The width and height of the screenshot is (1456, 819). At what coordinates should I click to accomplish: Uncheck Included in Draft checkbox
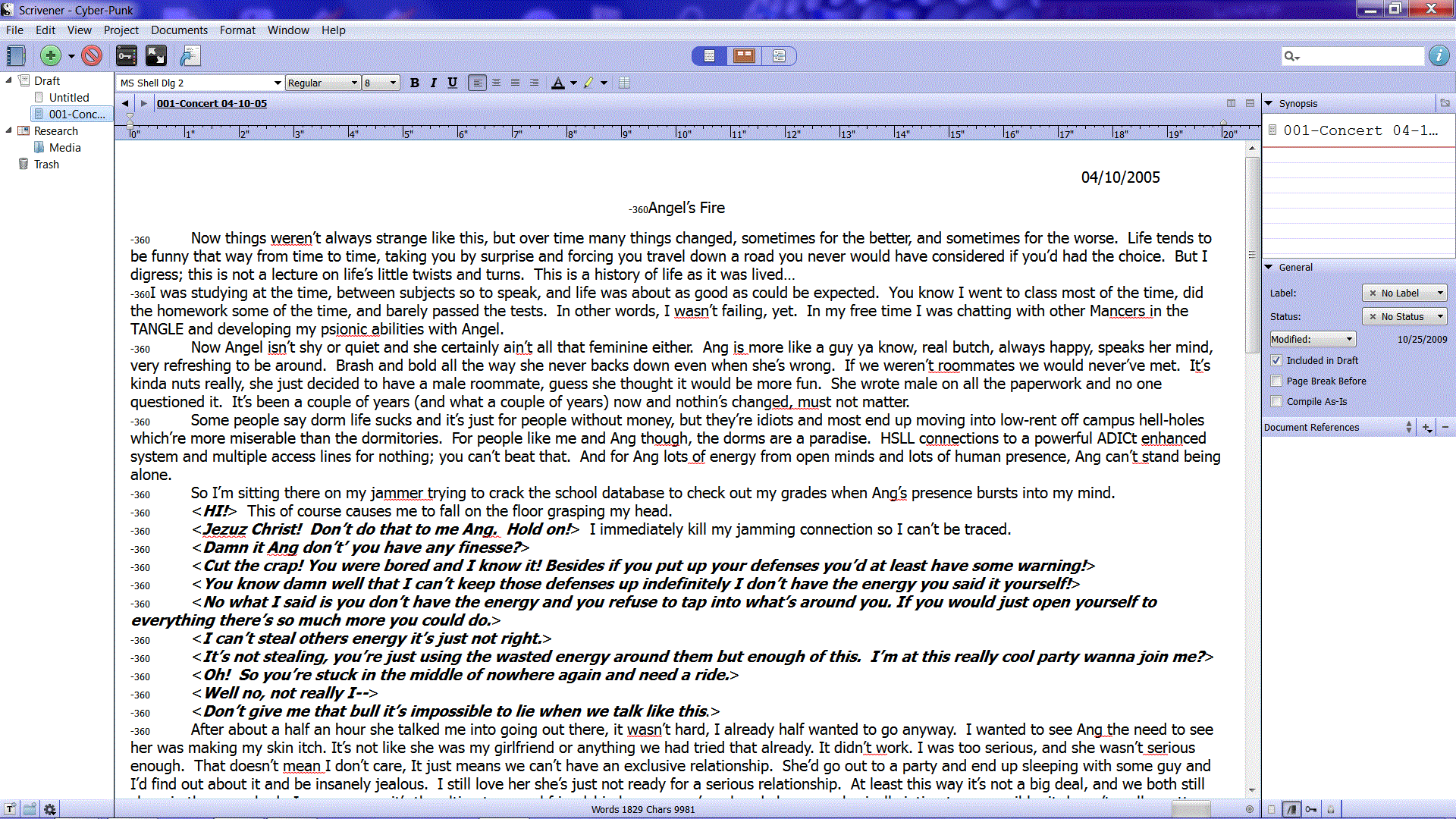click(1276, 361)
